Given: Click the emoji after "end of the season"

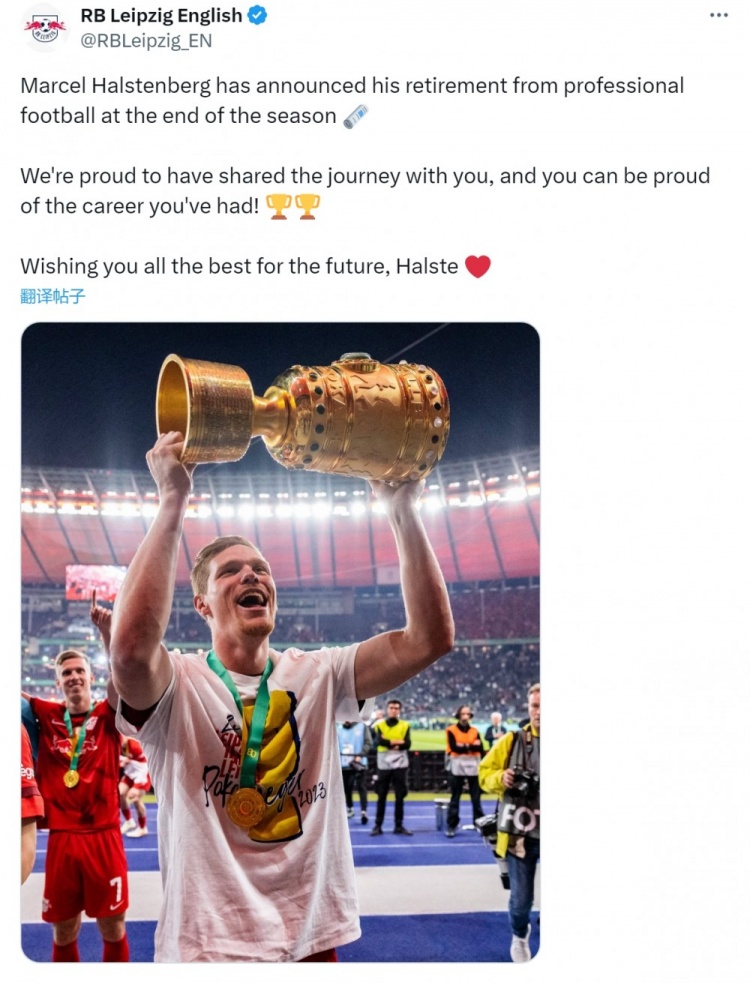Looking at the screenshot, I should tap(356, 116).
